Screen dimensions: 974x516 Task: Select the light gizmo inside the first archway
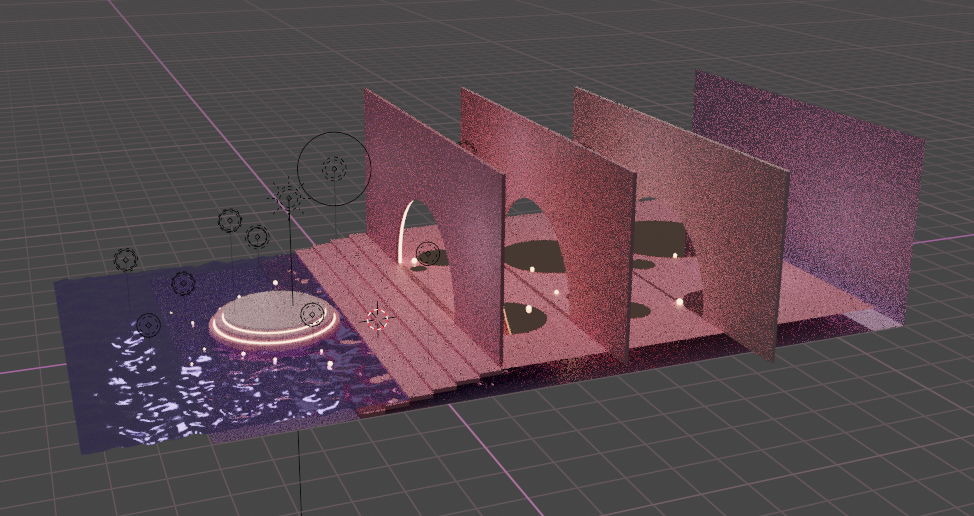[428, 253]
